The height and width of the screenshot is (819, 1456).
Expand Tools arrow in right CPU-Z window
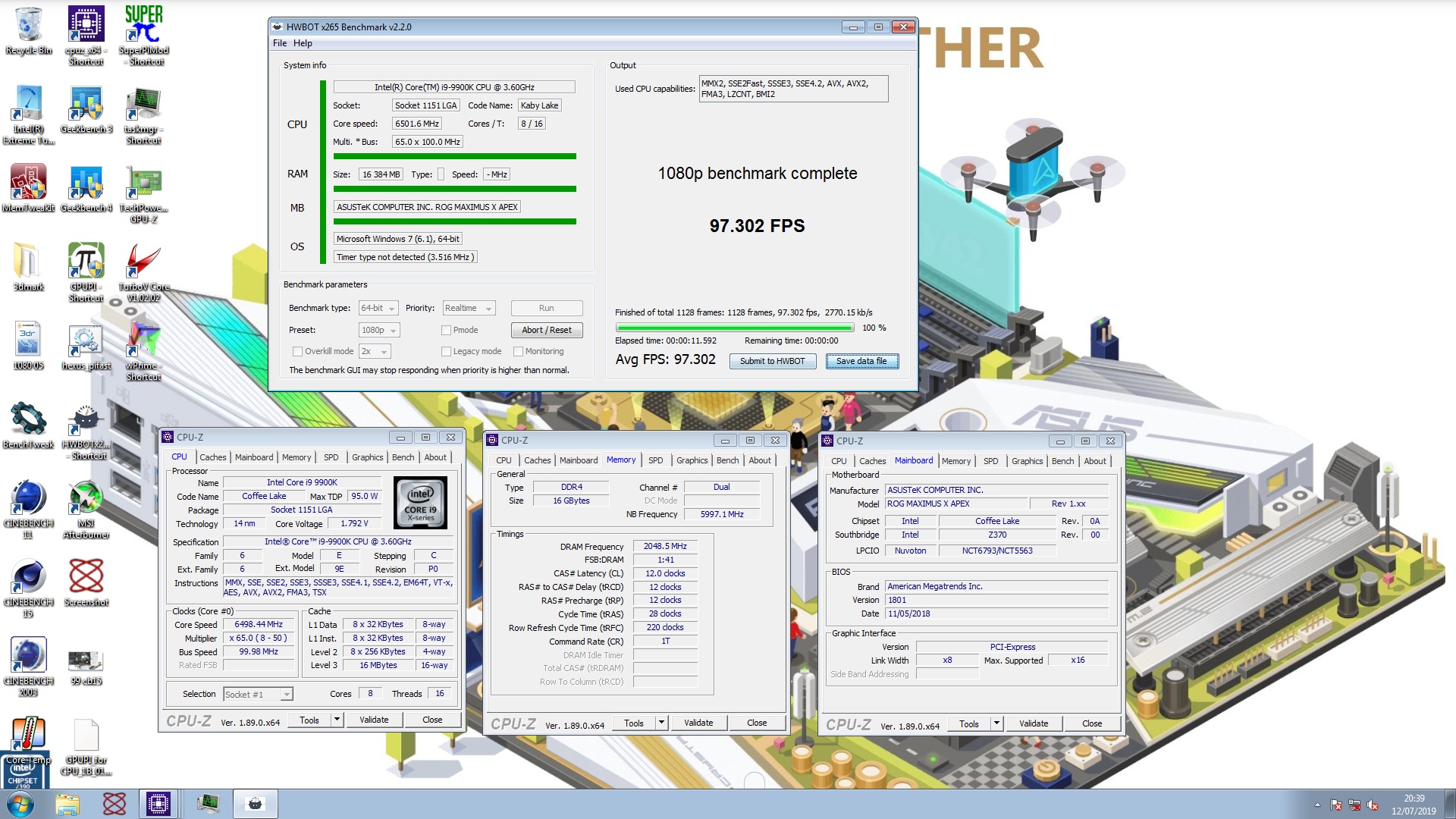[x=996, y=723]
